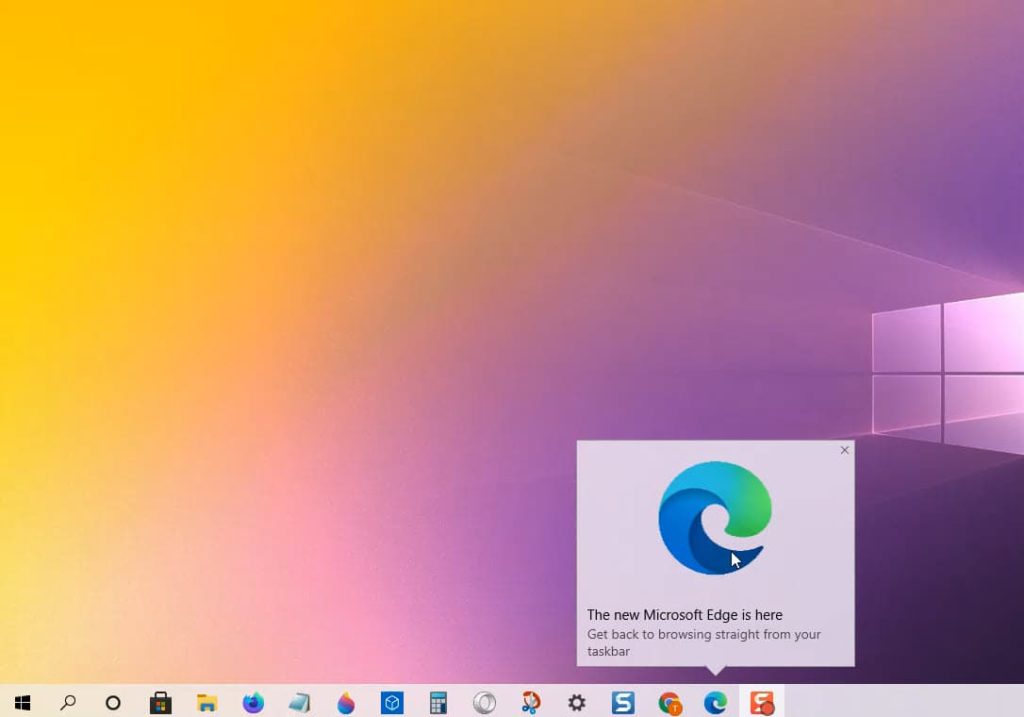Open the Microsoft Store shopping bag icon

tap(160, 702)
